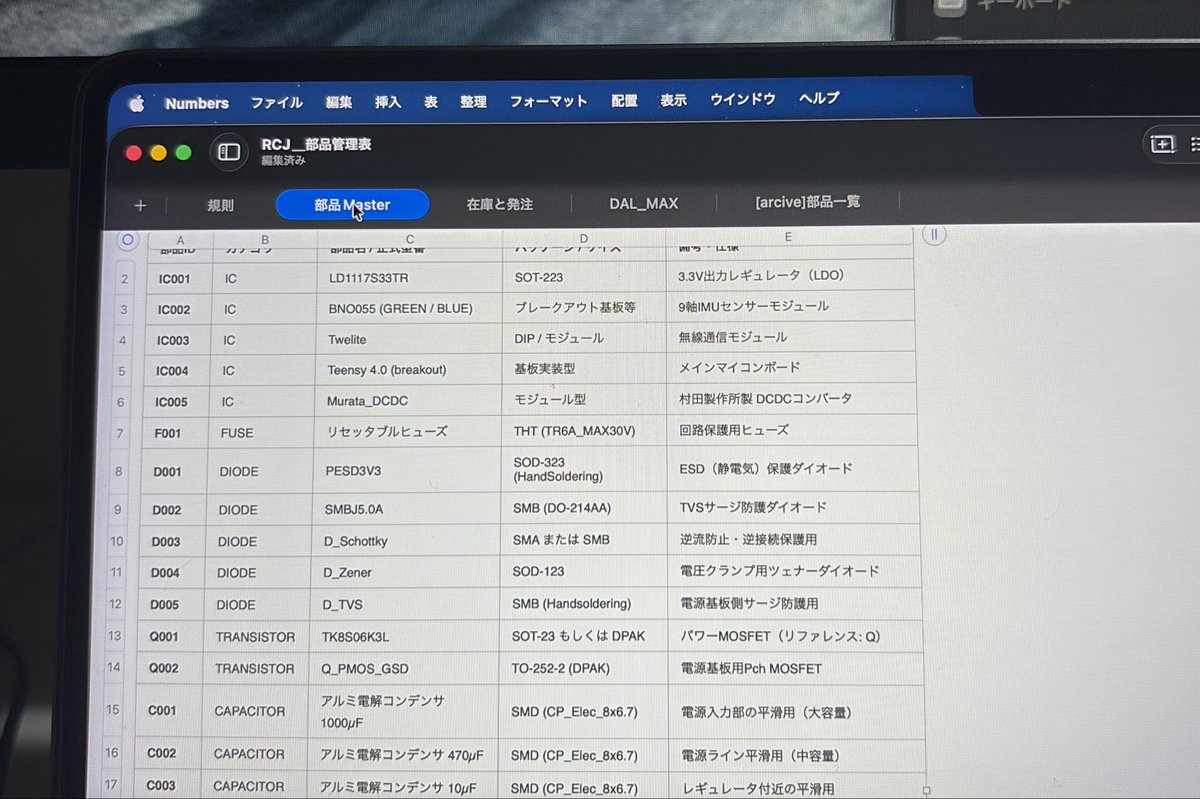
Task: Click cell LD1117S33TR
Action: tap(410, 277)
